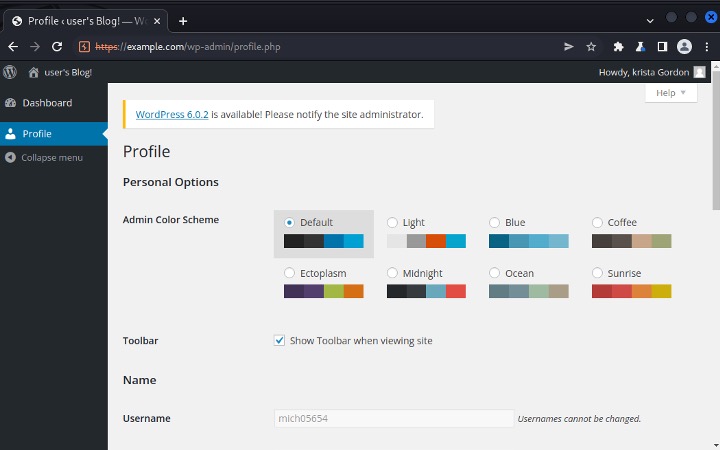This screenshot has width=720, height=450.
Task: Toggle the browser side panel icon
Action: pos(661,46)
